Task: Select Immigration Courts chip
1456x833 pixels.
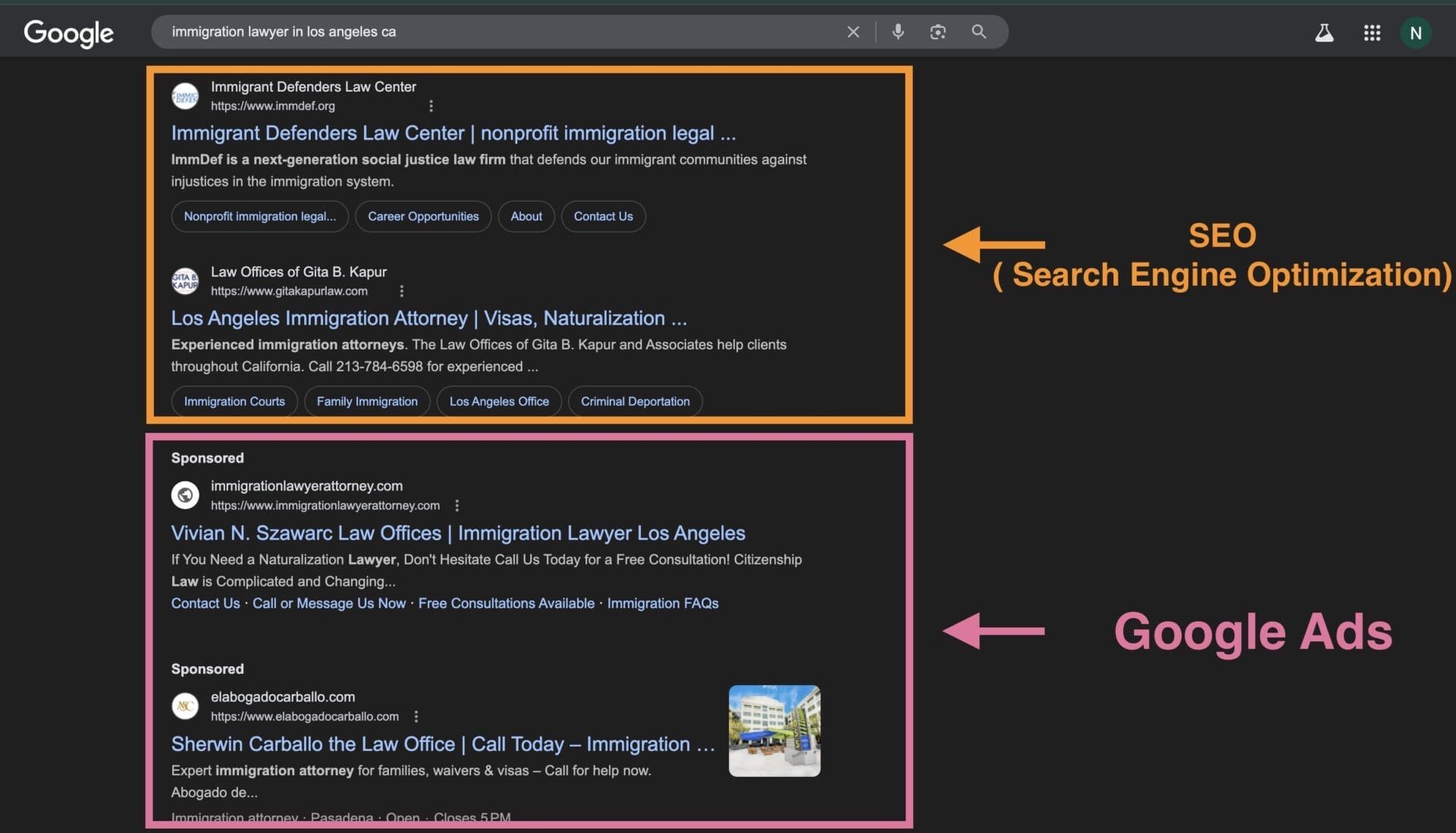Action: coord(234,402)
